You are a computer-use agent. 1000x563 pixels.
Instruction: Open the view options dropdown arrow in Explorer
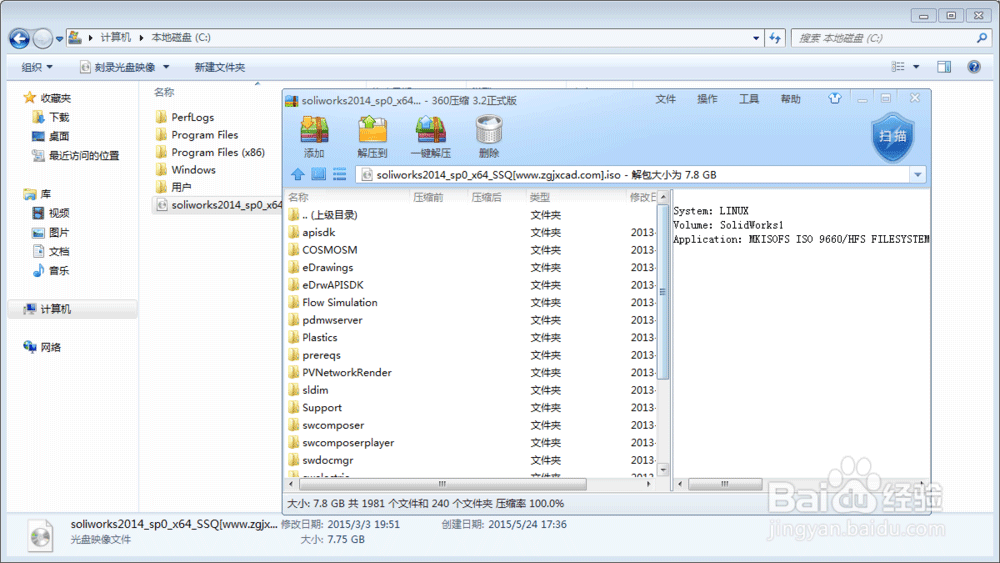coord(916,67)
